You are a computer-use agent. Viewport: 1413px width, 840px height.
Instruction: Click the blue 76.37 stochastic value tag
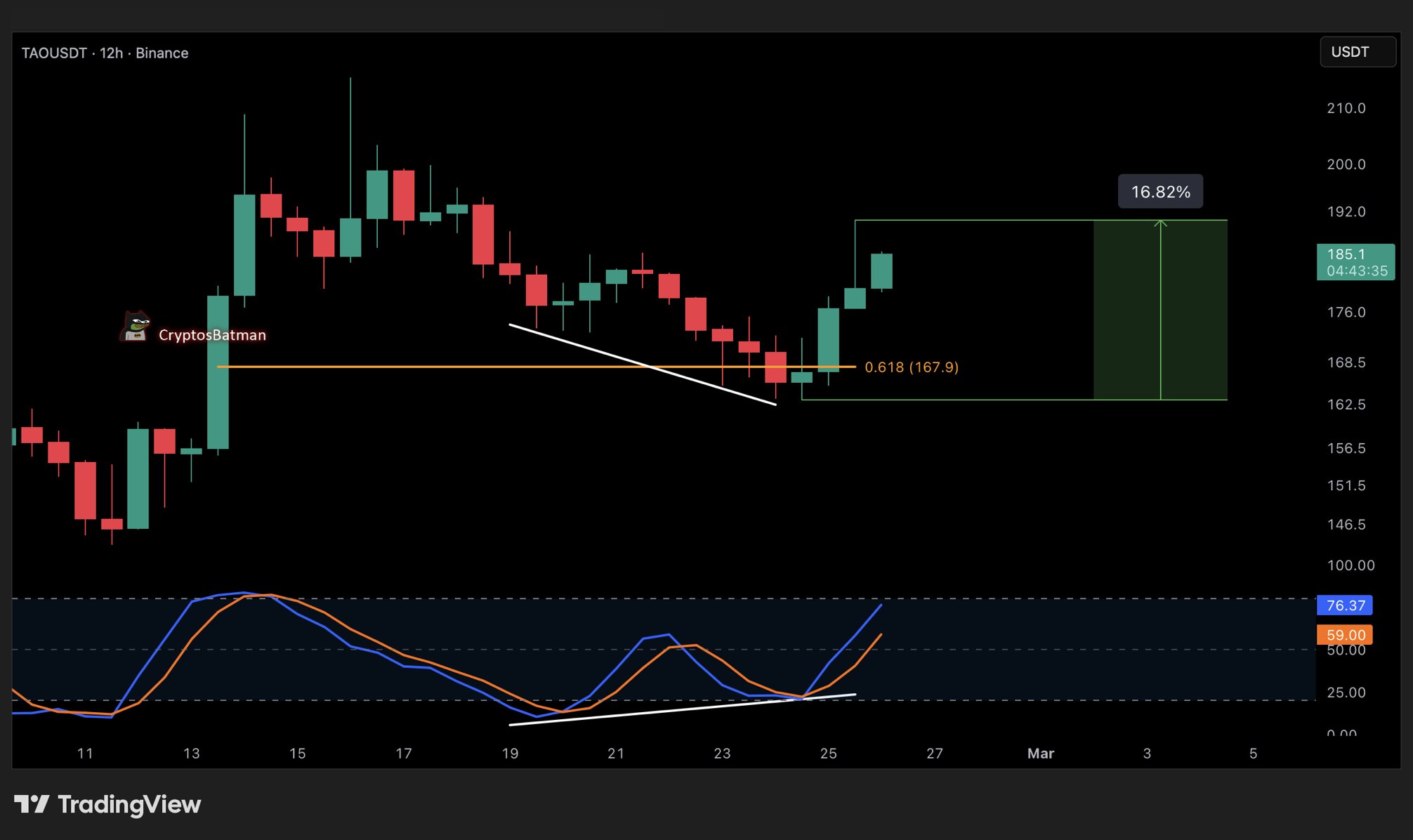1345,605
